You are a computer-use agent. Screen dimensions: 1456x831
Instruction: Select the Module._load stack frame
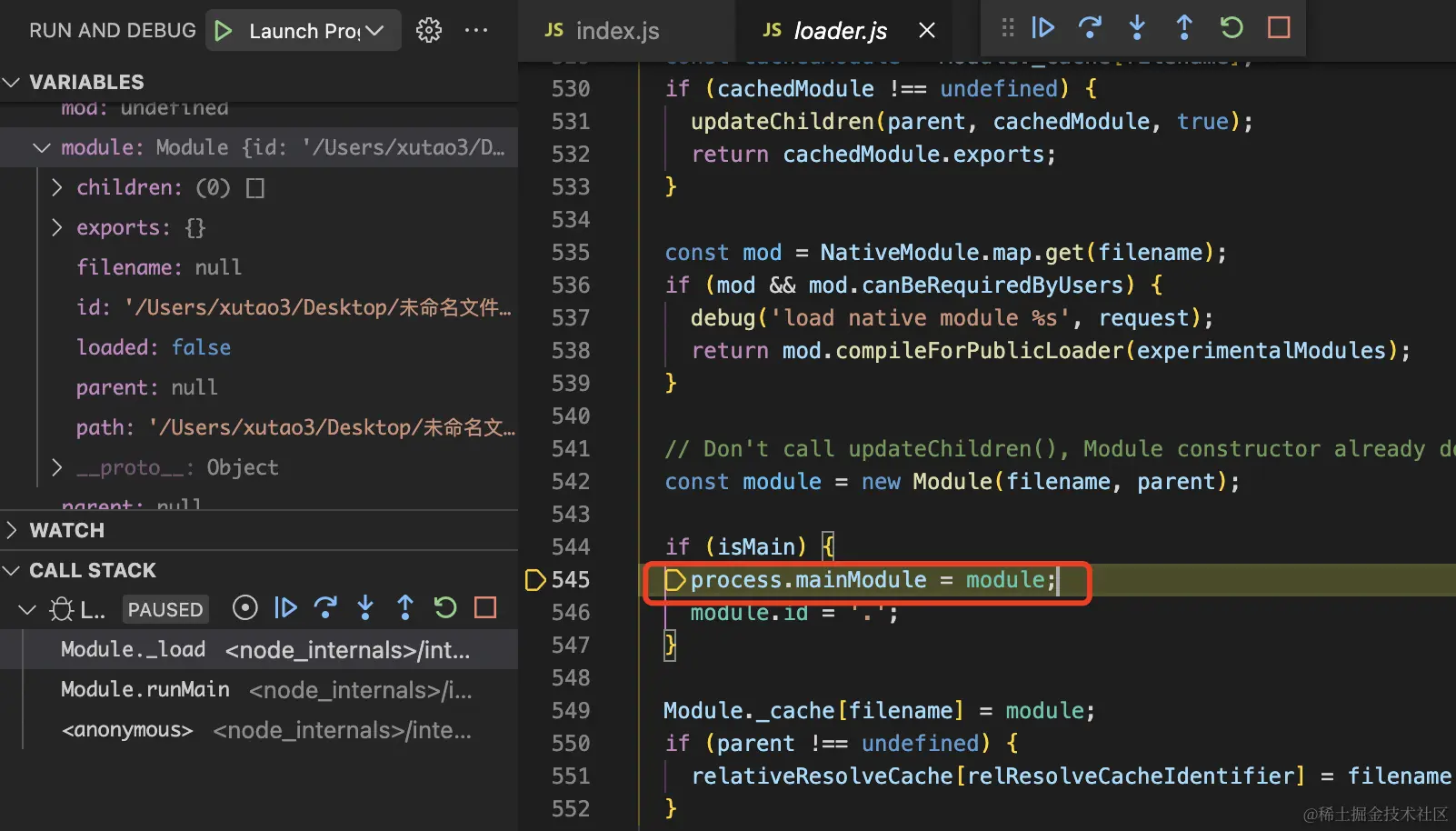(x=259, y=650)
